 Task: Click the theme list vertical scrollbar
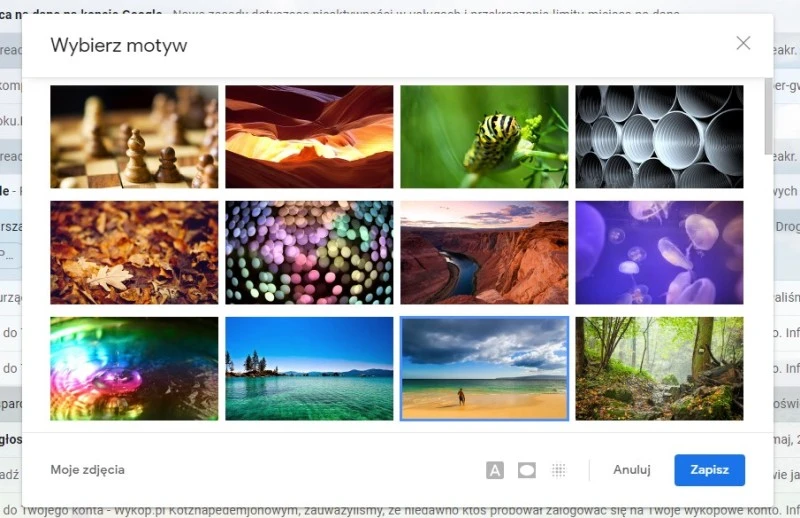[768, 116]
